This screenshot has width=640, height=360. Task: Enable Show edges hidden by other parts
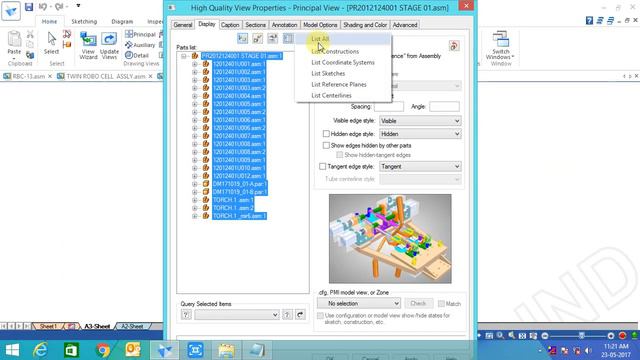326,145
